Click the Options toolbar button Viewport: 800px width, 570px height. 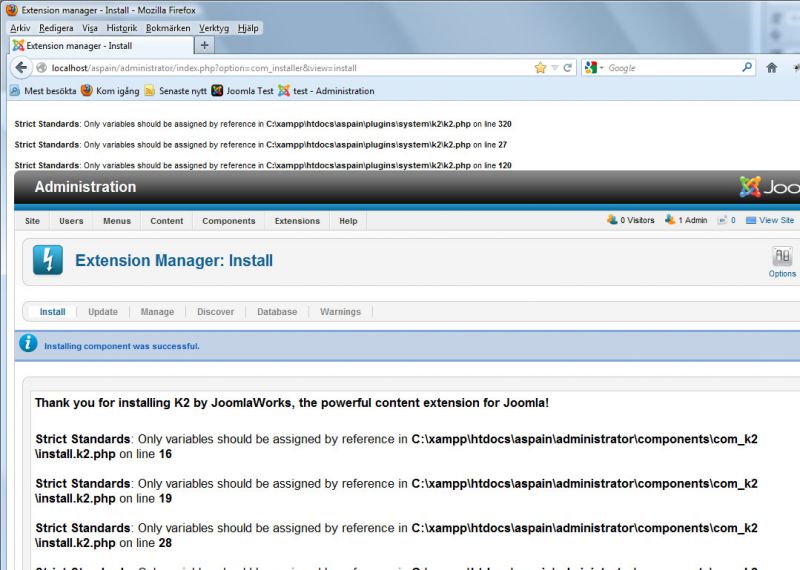[x=782, y=262]
